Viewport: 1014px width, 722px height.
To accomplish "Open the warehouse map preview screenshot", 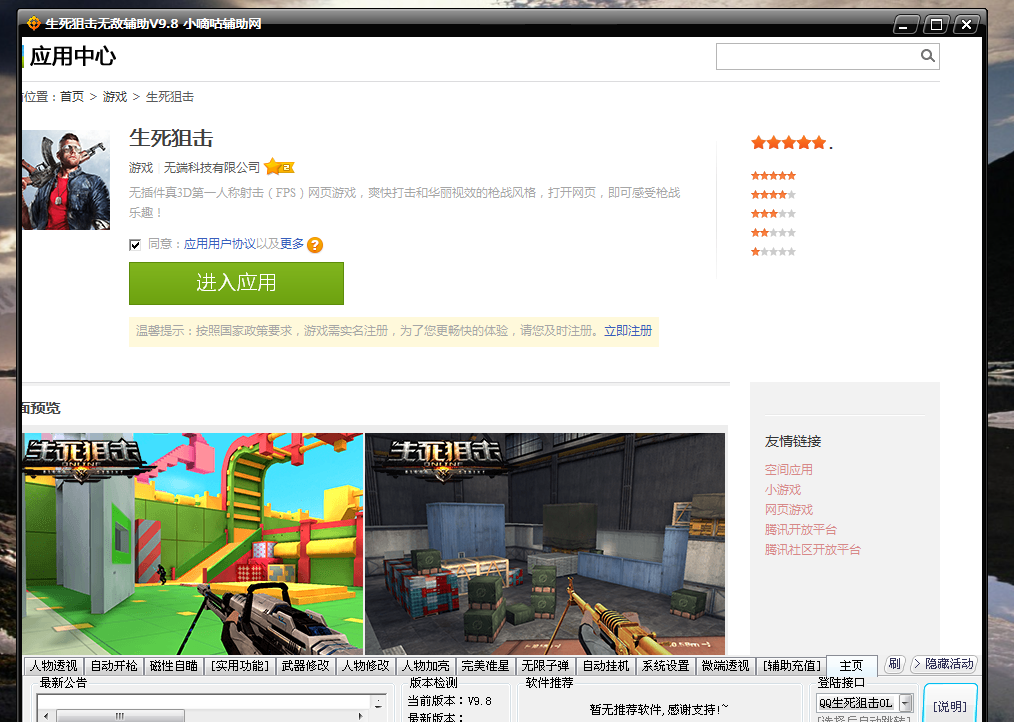I will point(545,543).
